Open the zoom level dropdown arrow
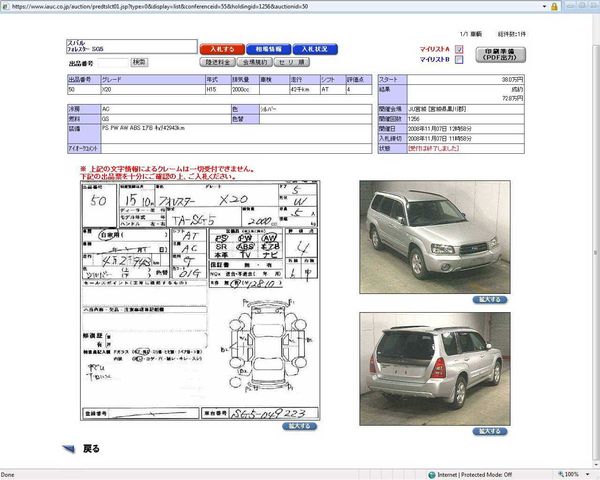Viewport: 600px width, 480px height. 588,475
